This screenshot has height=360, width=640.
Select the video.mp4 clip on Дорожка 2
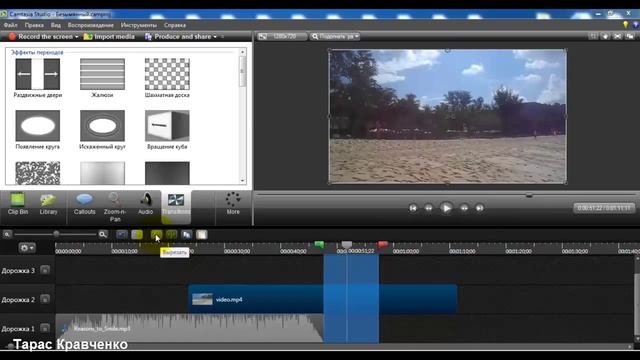[x=322, y=299]
